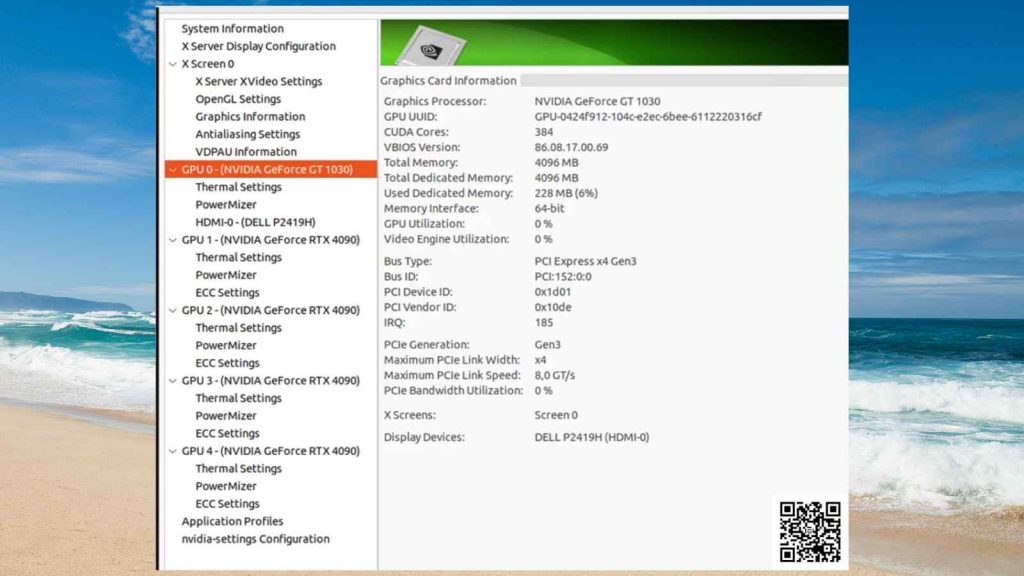Click the Display Devices value DELL P2419H (HDMI-0)
The width and height of the screenshot is (1024, 576).
[x=592, y=438]
